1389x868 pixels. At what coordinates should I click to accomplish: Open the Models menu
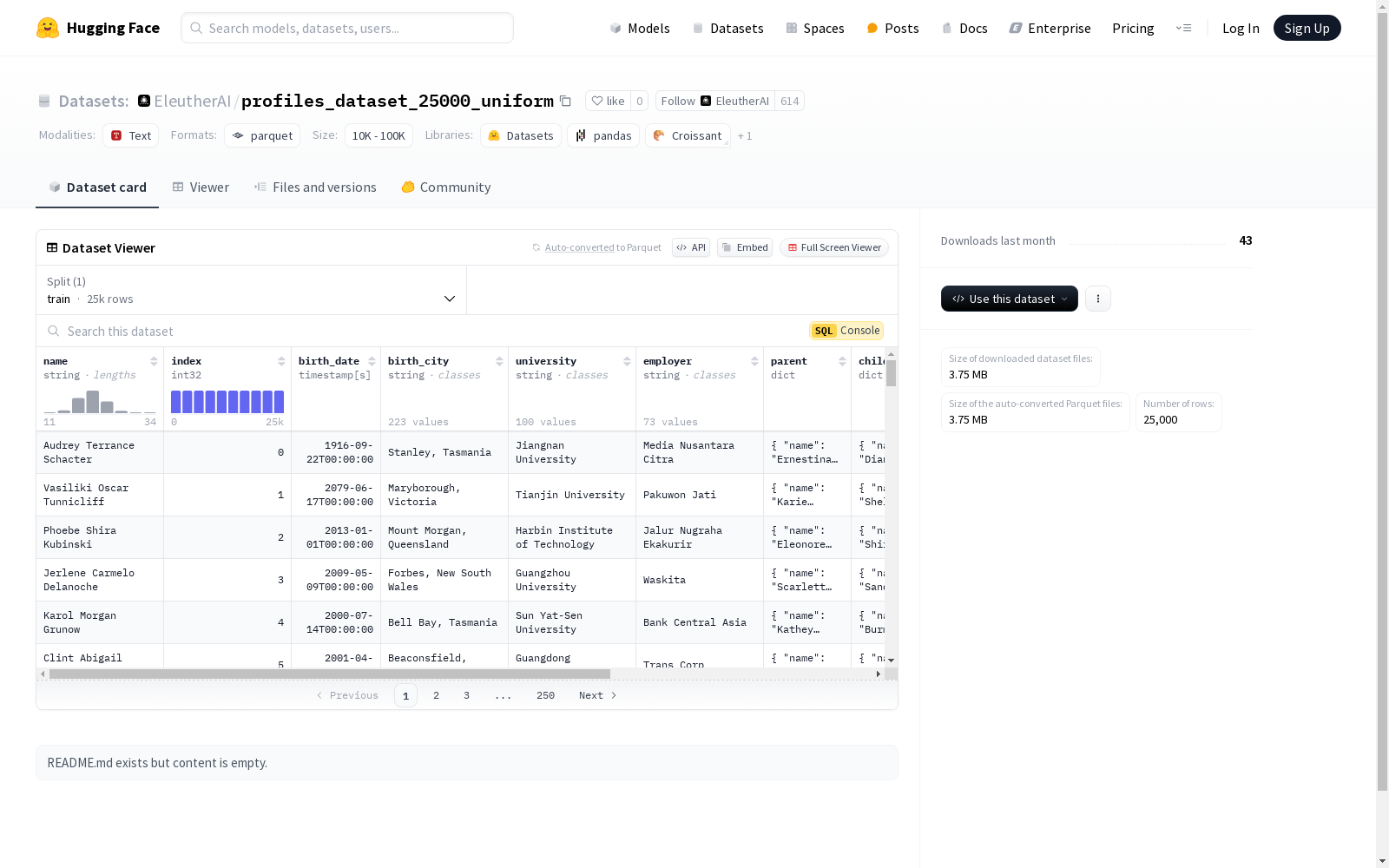pyautogui.click(x=640, y=28)
